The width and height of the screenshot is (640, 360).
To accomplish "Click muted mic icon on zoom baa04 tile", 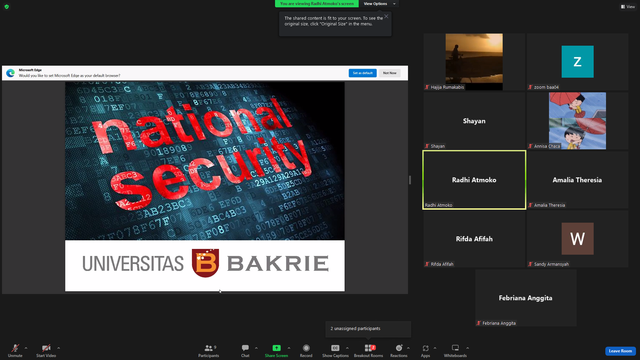I will [x=530, y=87].
